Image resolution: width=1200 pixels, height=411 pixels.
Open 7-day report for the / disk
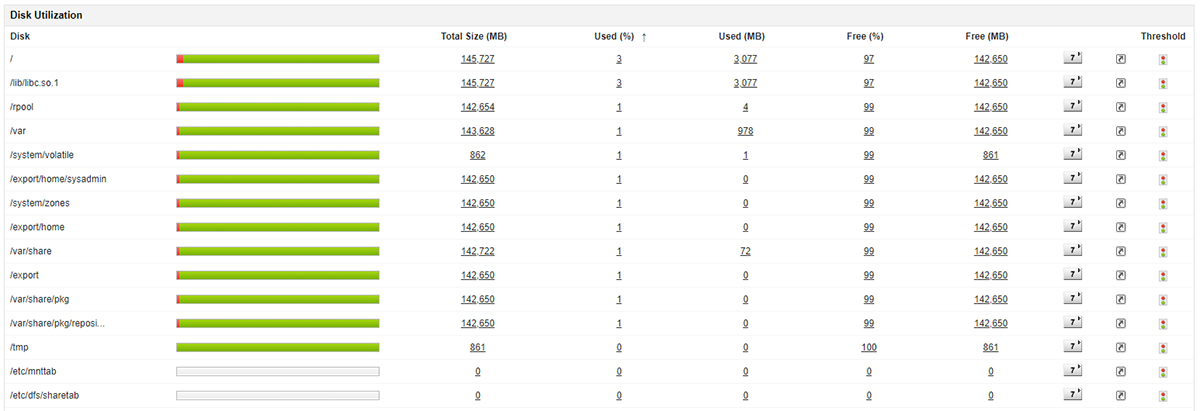point(1072,59)
